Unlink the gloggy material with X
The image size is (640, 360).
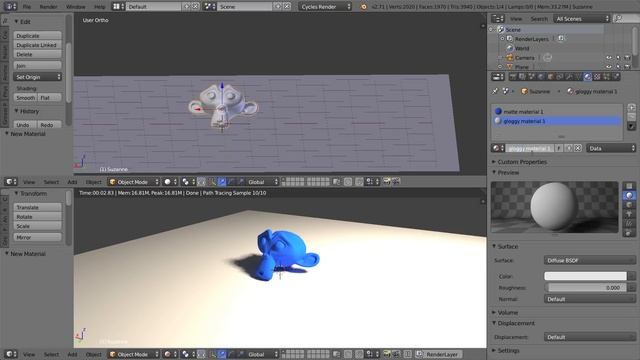point(578,148)
